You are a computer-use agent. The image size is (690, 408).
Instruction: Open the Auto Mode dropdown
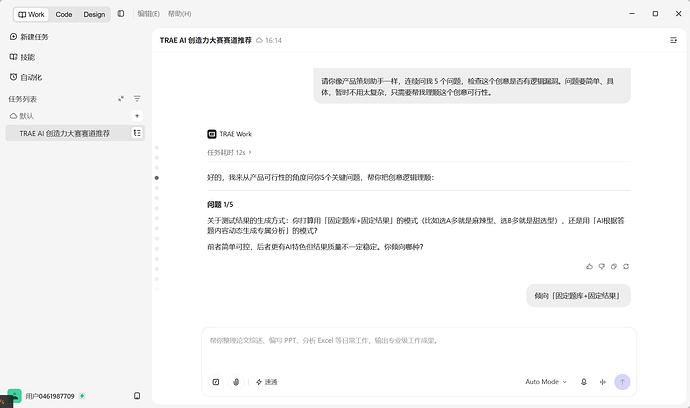[x=546, y=382]
